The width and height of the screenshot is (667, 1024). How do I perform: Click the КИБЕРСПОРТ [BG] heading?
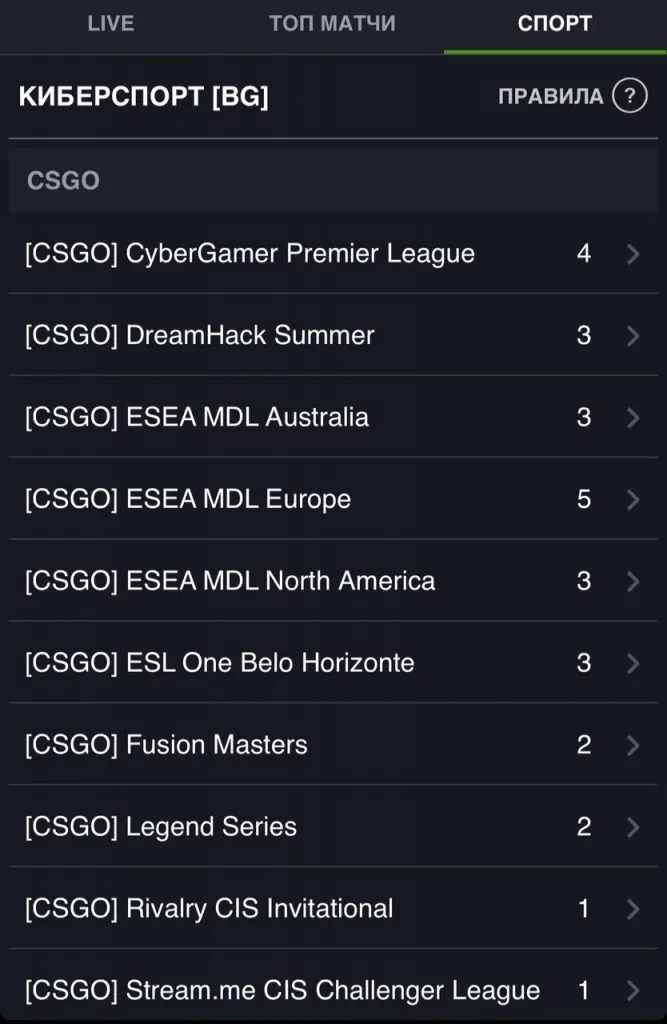pos(144,97)
